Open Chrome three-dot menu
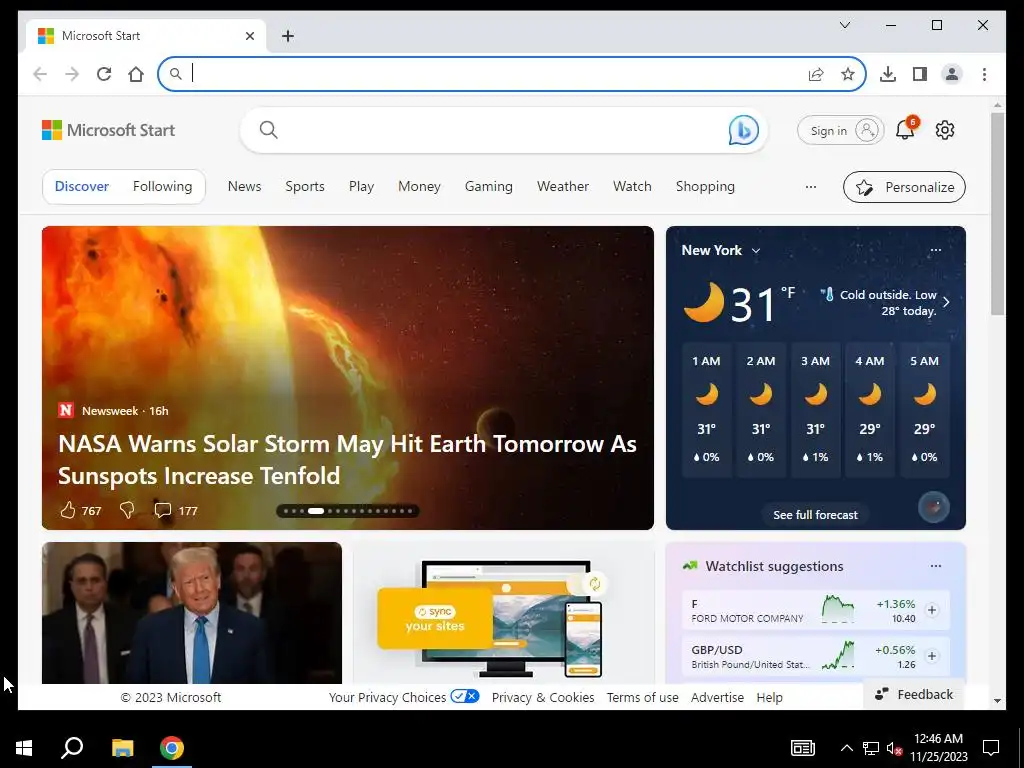Screen dimensions: 1024x768 [984, 74]
